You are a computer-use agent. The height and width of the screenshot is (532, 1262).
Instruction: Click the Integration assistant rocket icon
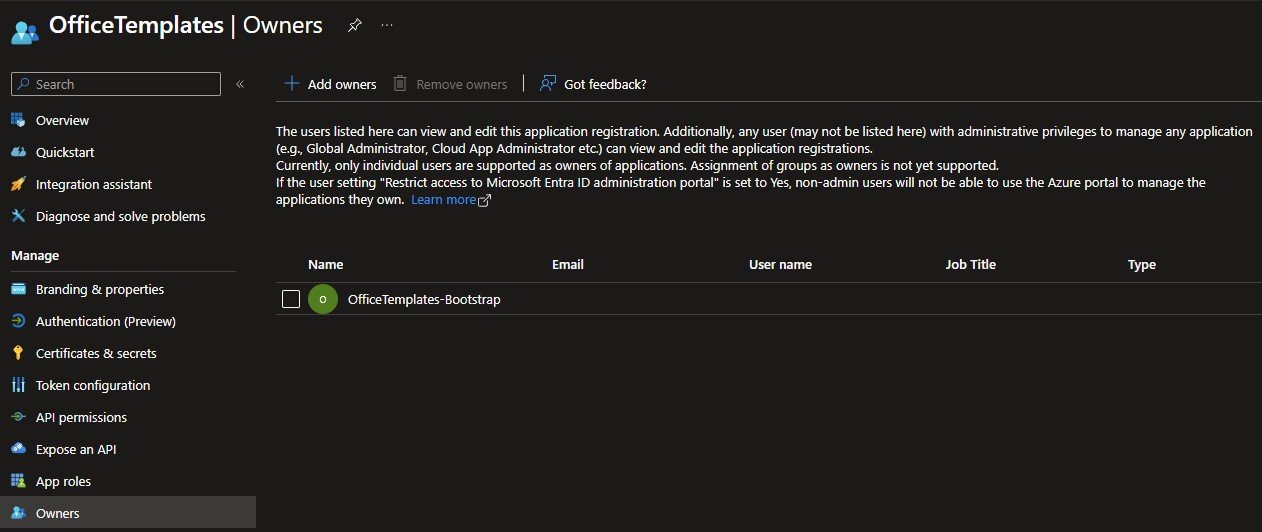pos(18,184)
